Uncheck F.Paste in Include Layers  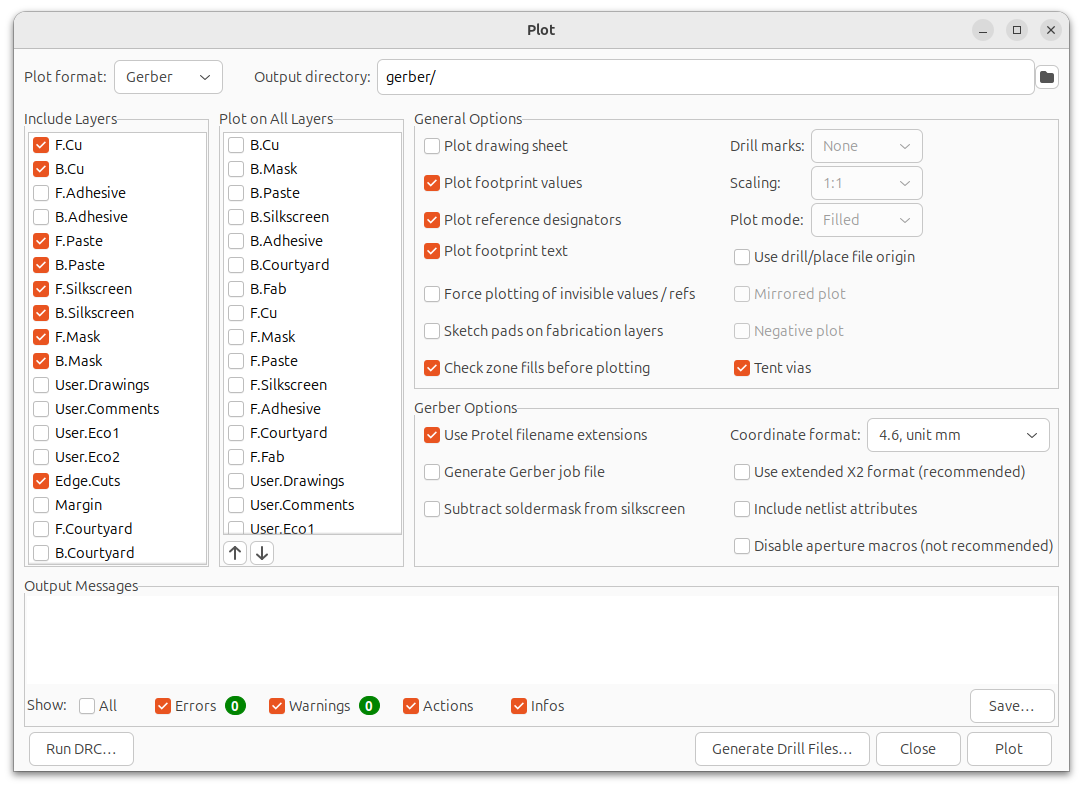click(41, 241)
